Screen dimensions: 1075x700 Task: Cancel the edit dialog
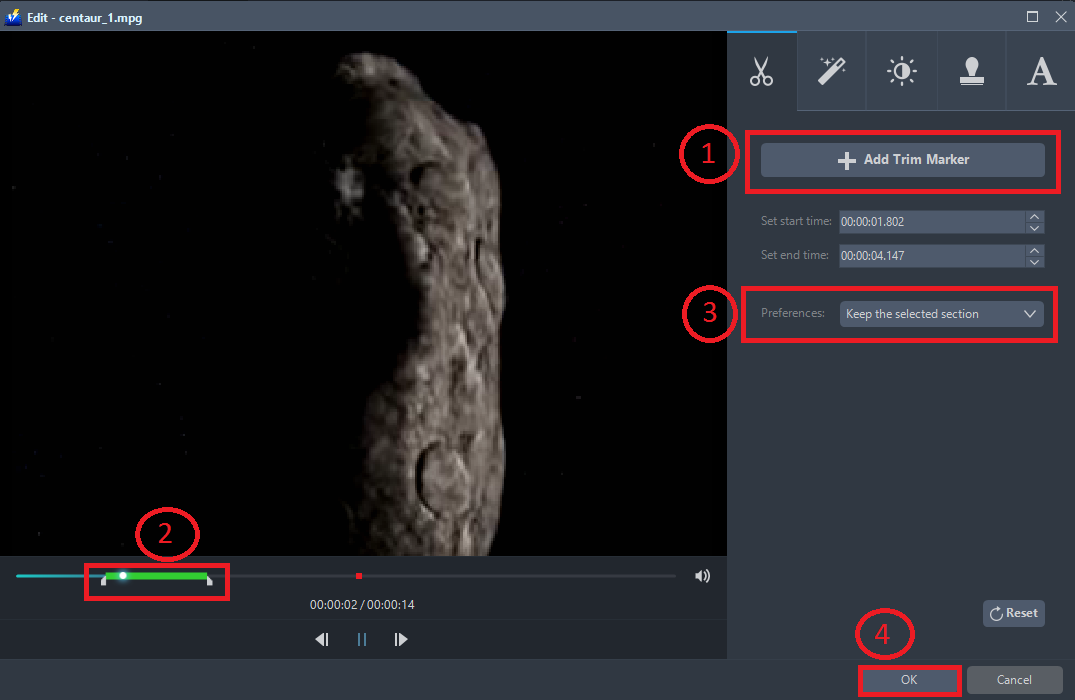[x=1013, y=680]
